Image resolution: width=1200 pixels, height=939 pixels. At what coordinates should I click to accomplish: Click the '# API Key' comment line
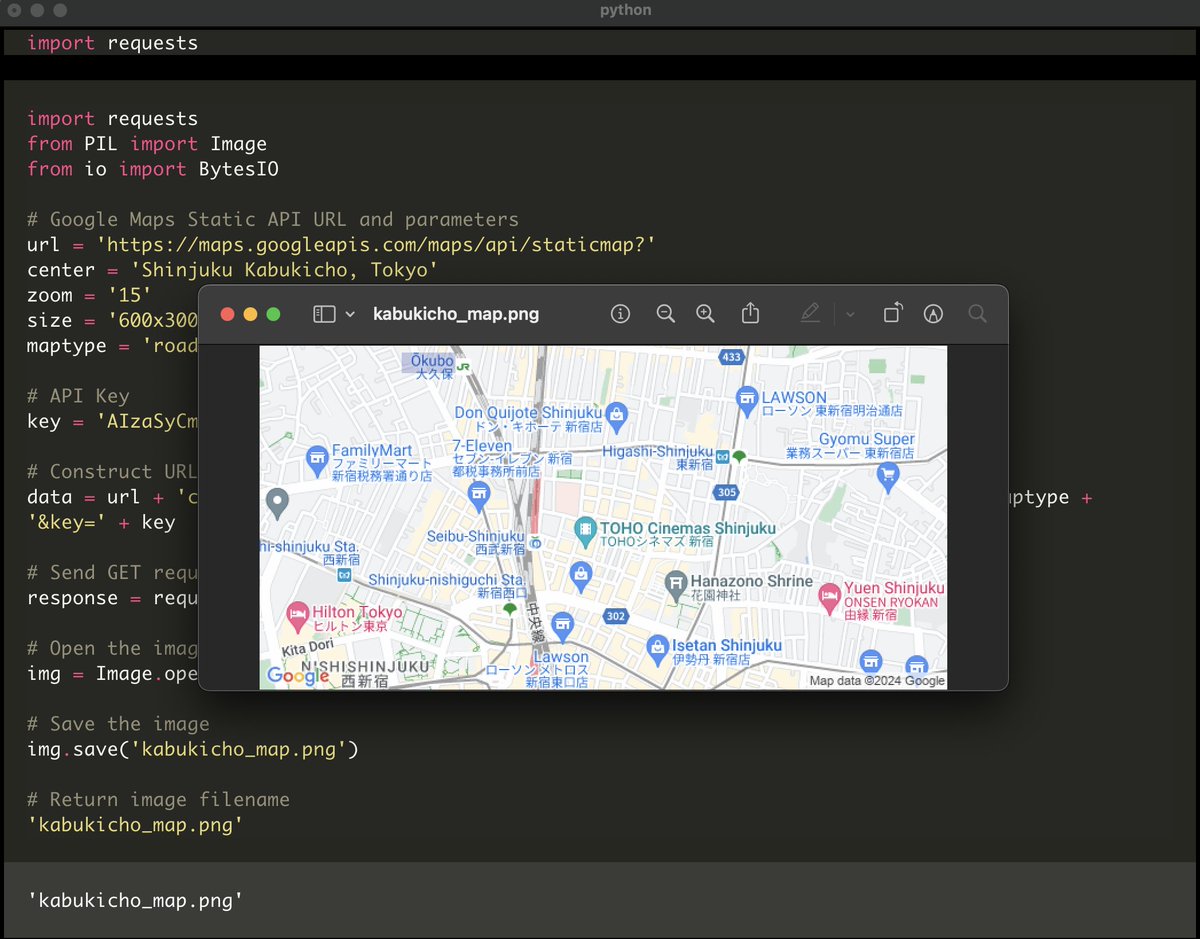(78, 396)
